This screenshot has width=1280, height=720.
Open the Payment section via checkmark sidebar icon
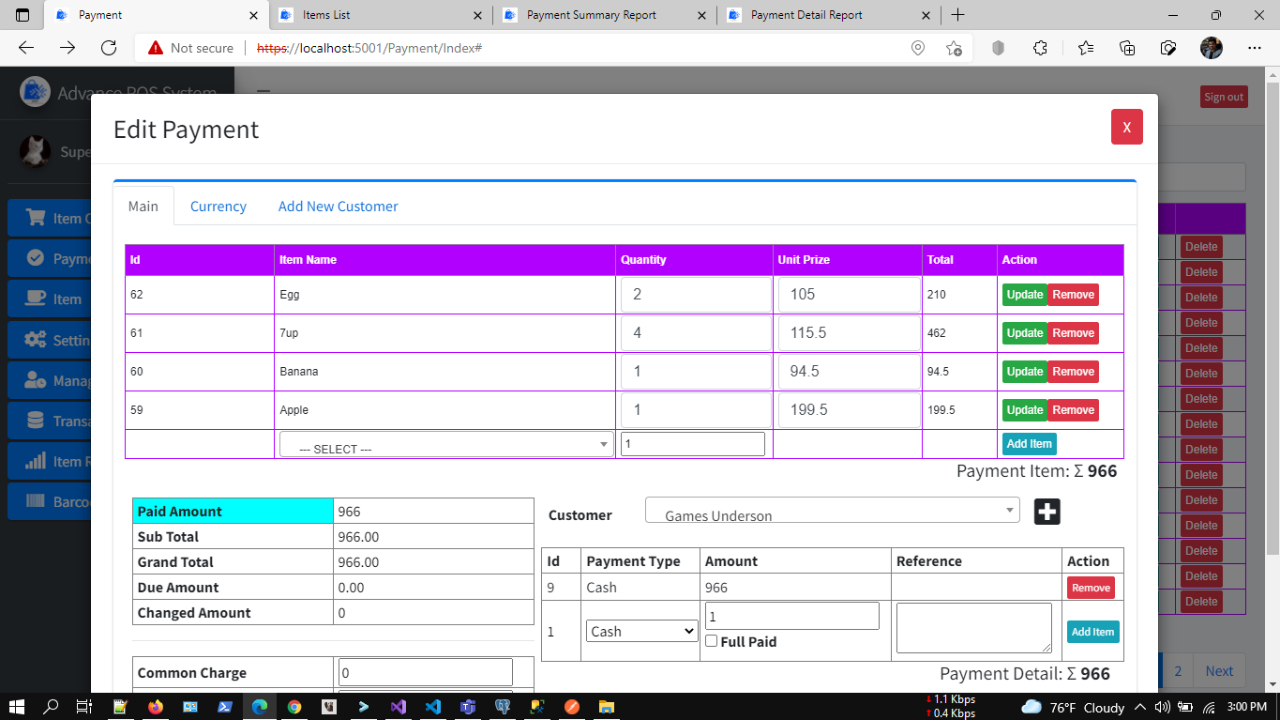point(35,258)
